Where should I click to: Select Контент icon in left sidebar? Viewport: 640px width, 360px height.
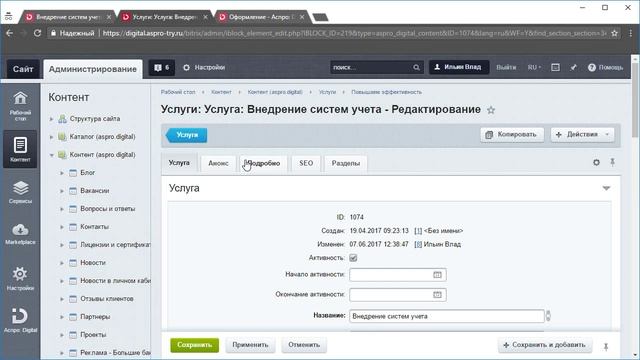point(20,149)
